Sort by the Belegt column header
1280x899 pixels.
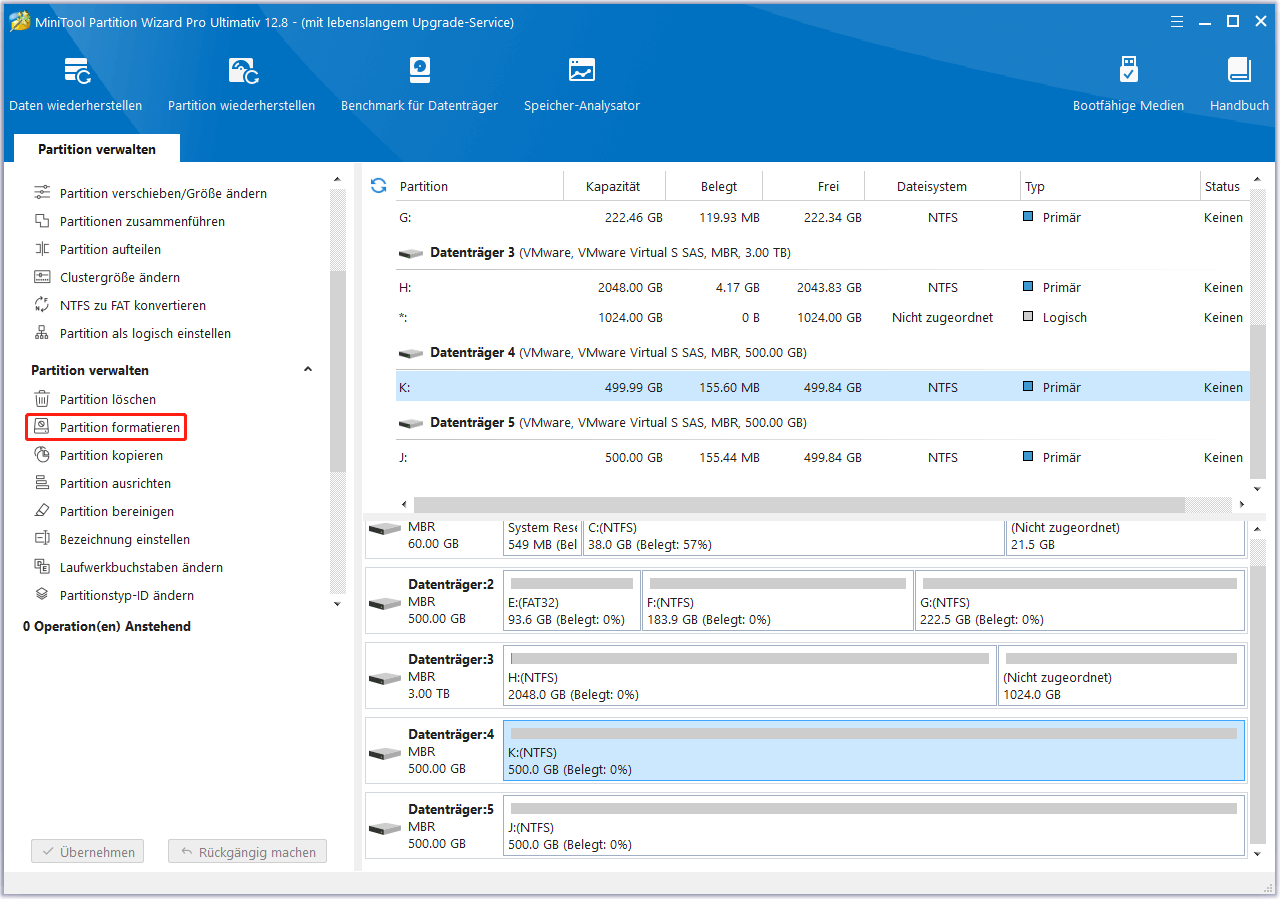click(714, 186)
